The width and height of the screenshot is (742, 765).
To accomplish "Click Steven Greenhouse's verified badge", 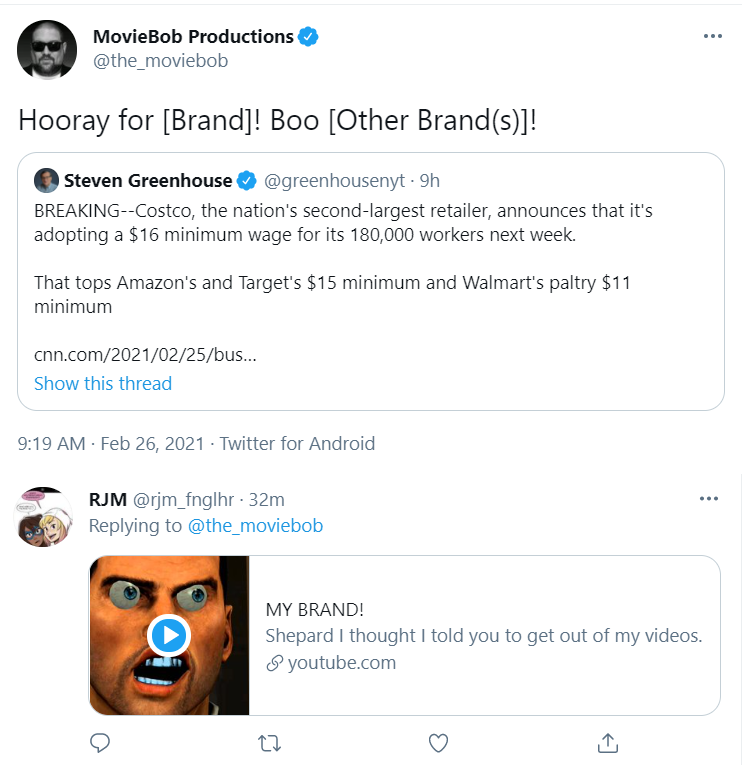I will tap(247, 181).
